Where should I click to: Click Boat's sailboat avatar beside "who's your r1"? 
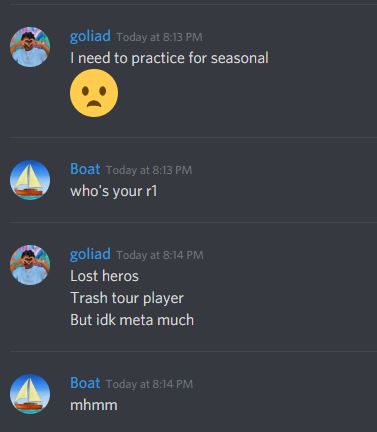[30, 180]
